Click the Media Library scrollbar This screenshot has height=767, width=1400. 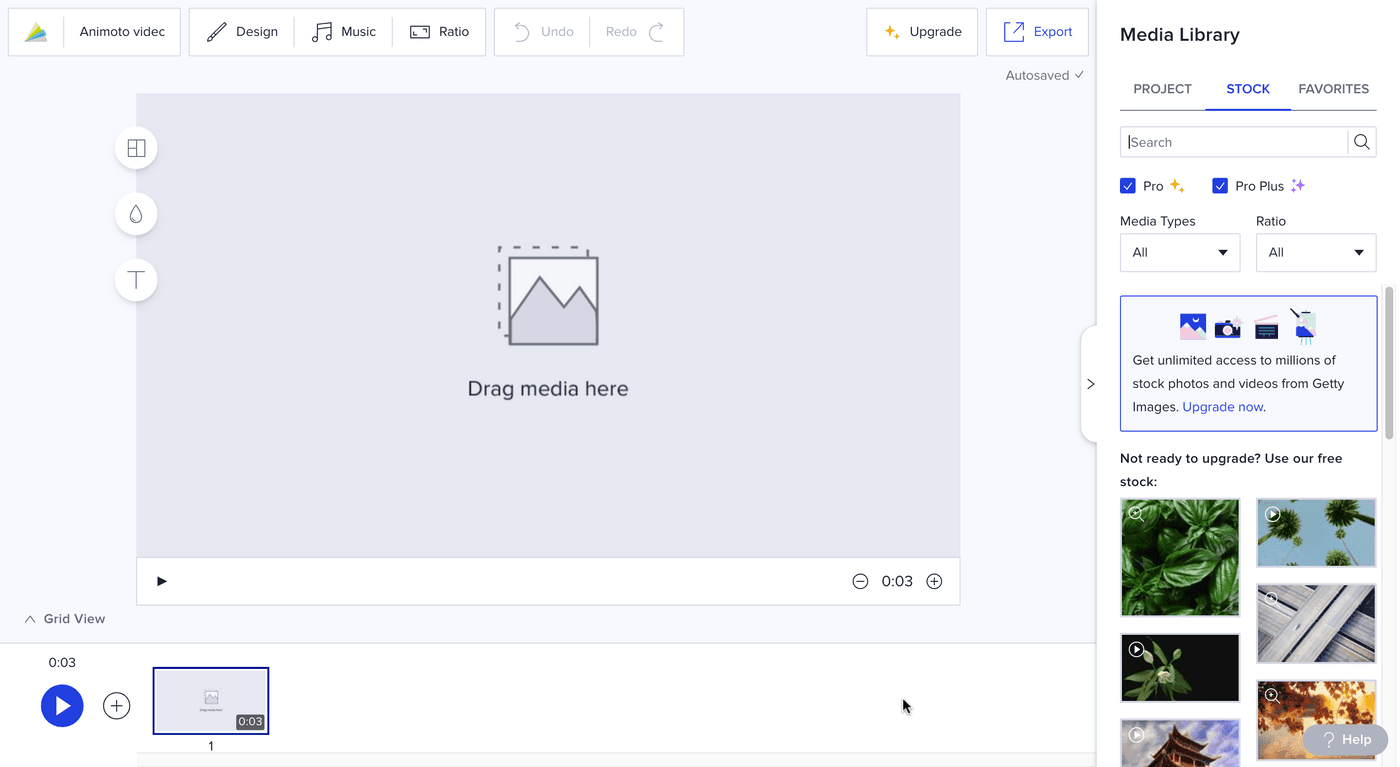click(1389, 362)
